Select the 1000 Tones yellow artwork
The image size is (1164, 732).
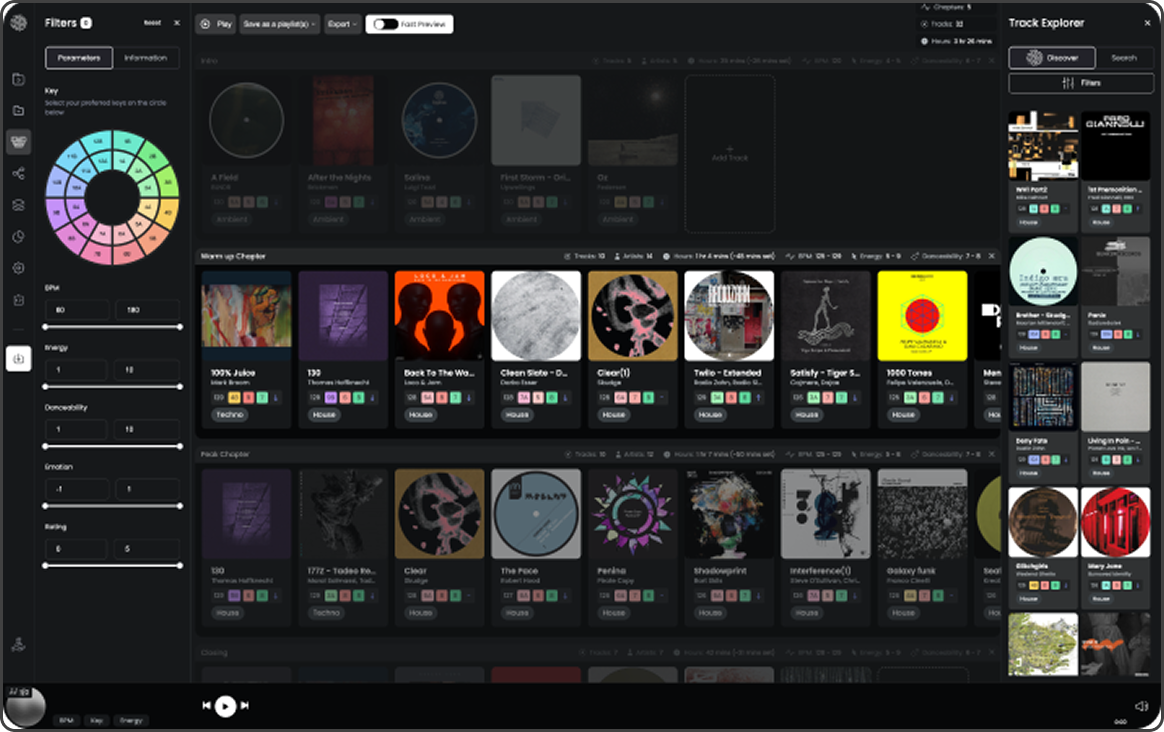point(922,316)
